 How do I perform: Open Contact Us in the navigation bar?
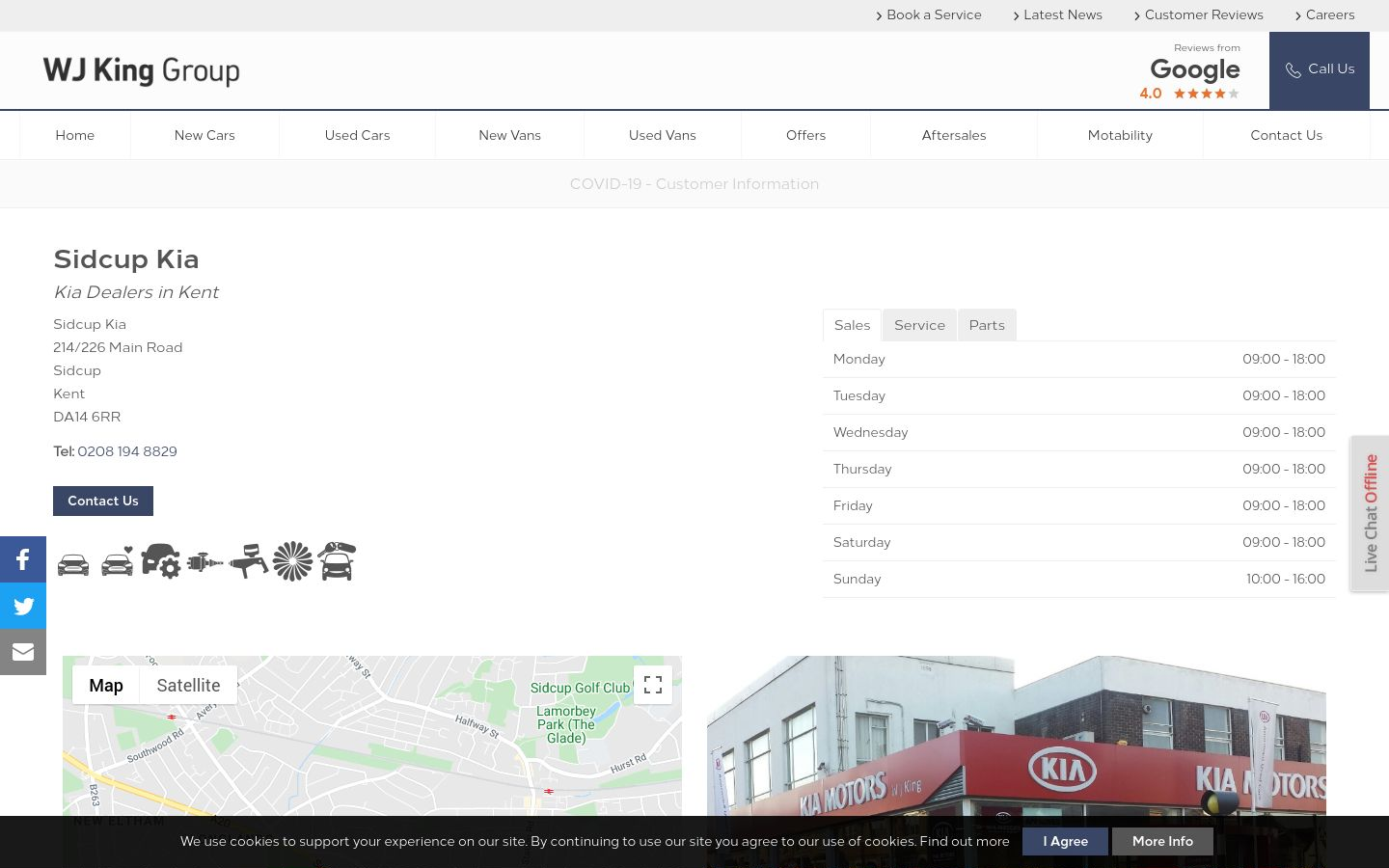1286,135
